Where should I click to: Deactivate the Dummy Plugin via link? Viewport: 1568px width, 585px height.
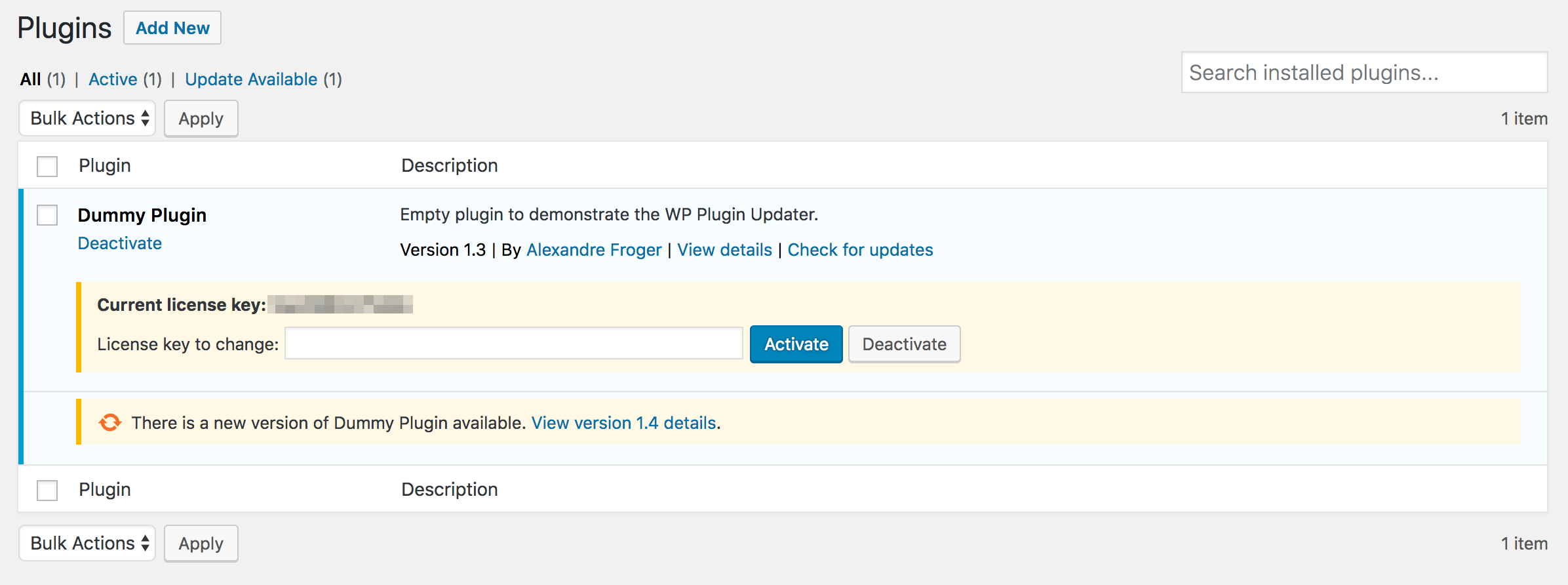click(120, 243)
